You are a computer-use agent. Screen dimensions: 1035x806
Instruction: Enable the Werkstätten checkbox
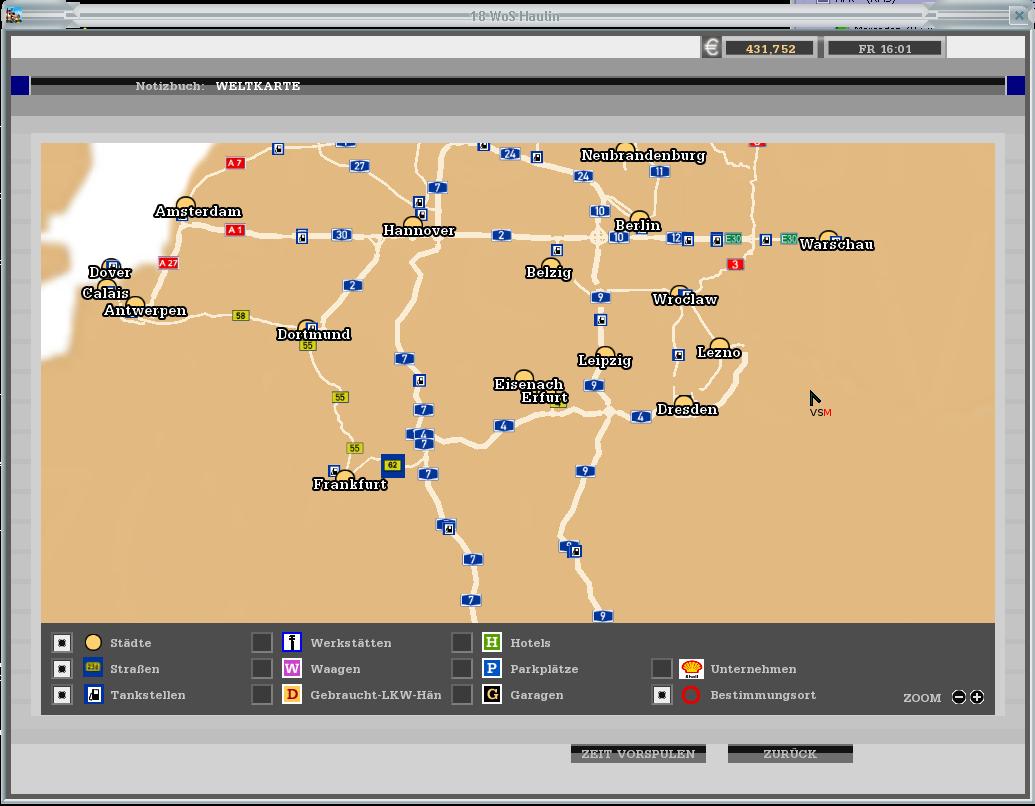coord(262,643)
